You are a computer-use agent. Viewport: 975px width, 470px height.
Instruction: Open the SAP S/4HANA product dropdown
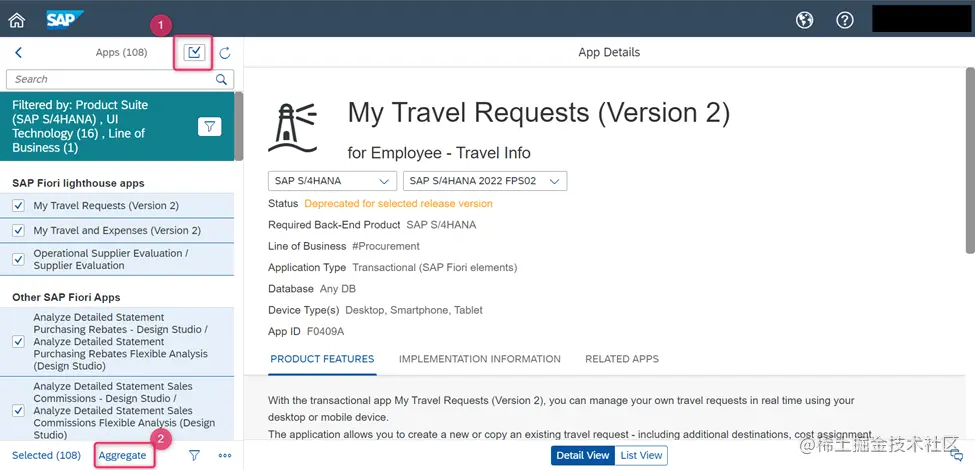333,181
